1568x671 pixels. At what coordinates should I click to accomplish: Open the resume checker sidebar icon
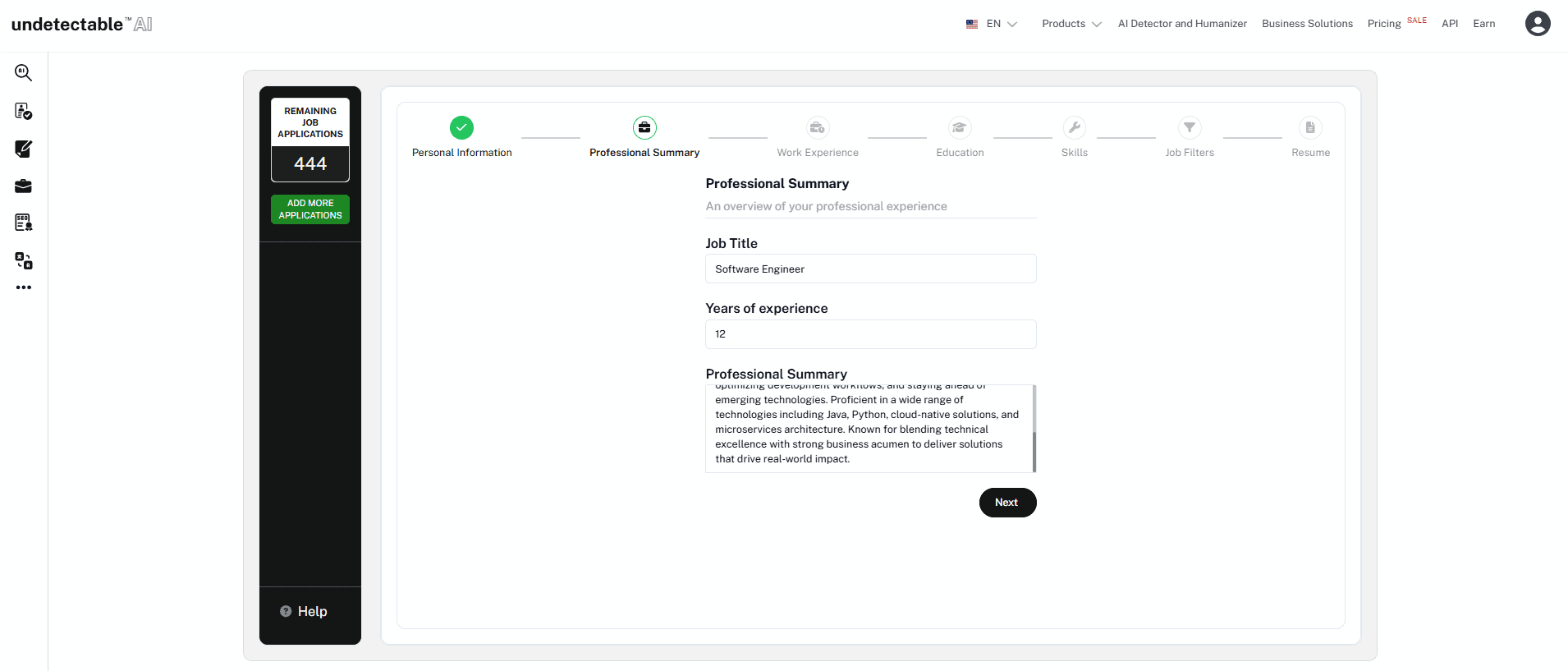23,111
